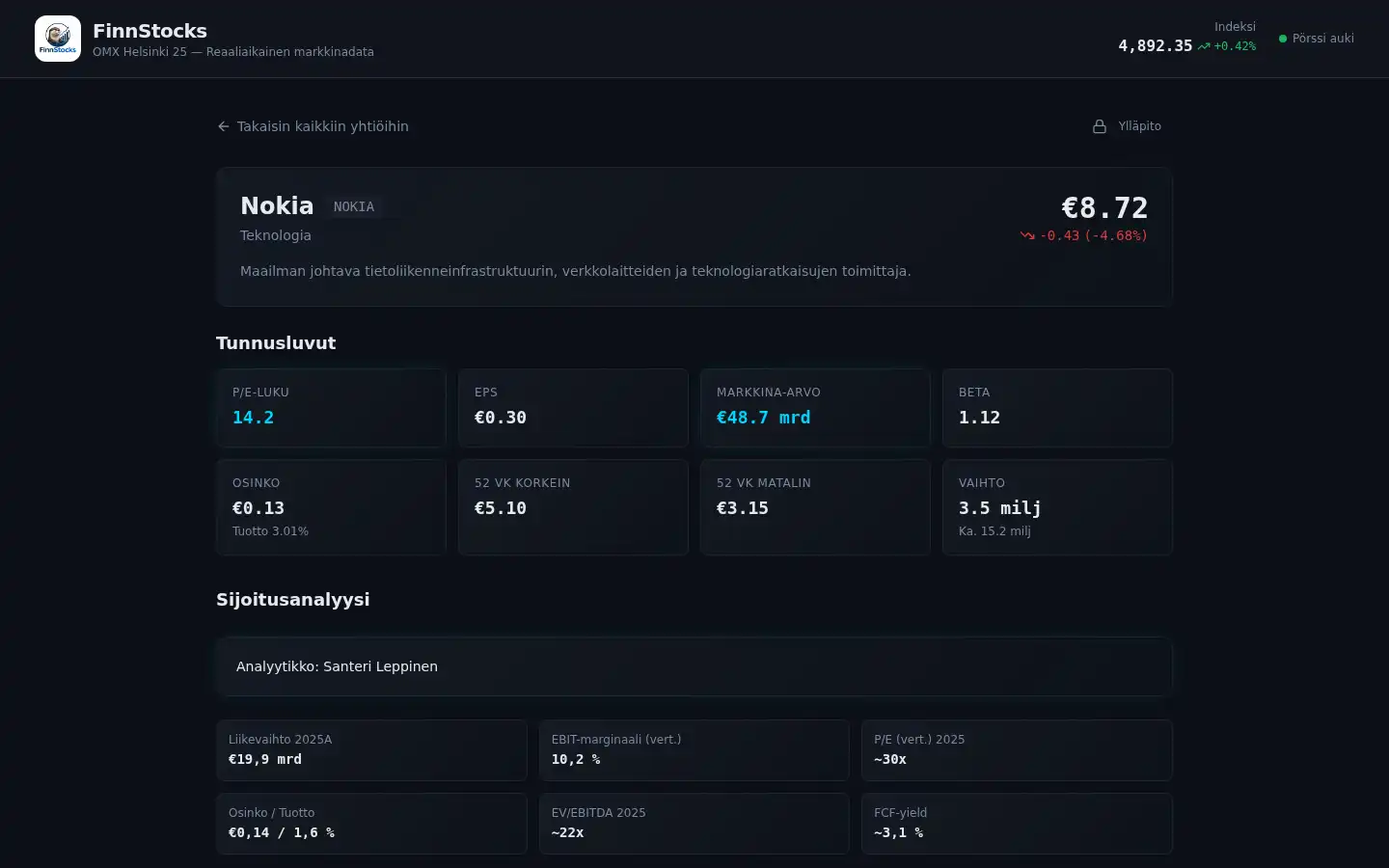Click the index change +0.42%
This screenshot has width=1389, height=868.
pyautogui.click(x=1235, y=46)
